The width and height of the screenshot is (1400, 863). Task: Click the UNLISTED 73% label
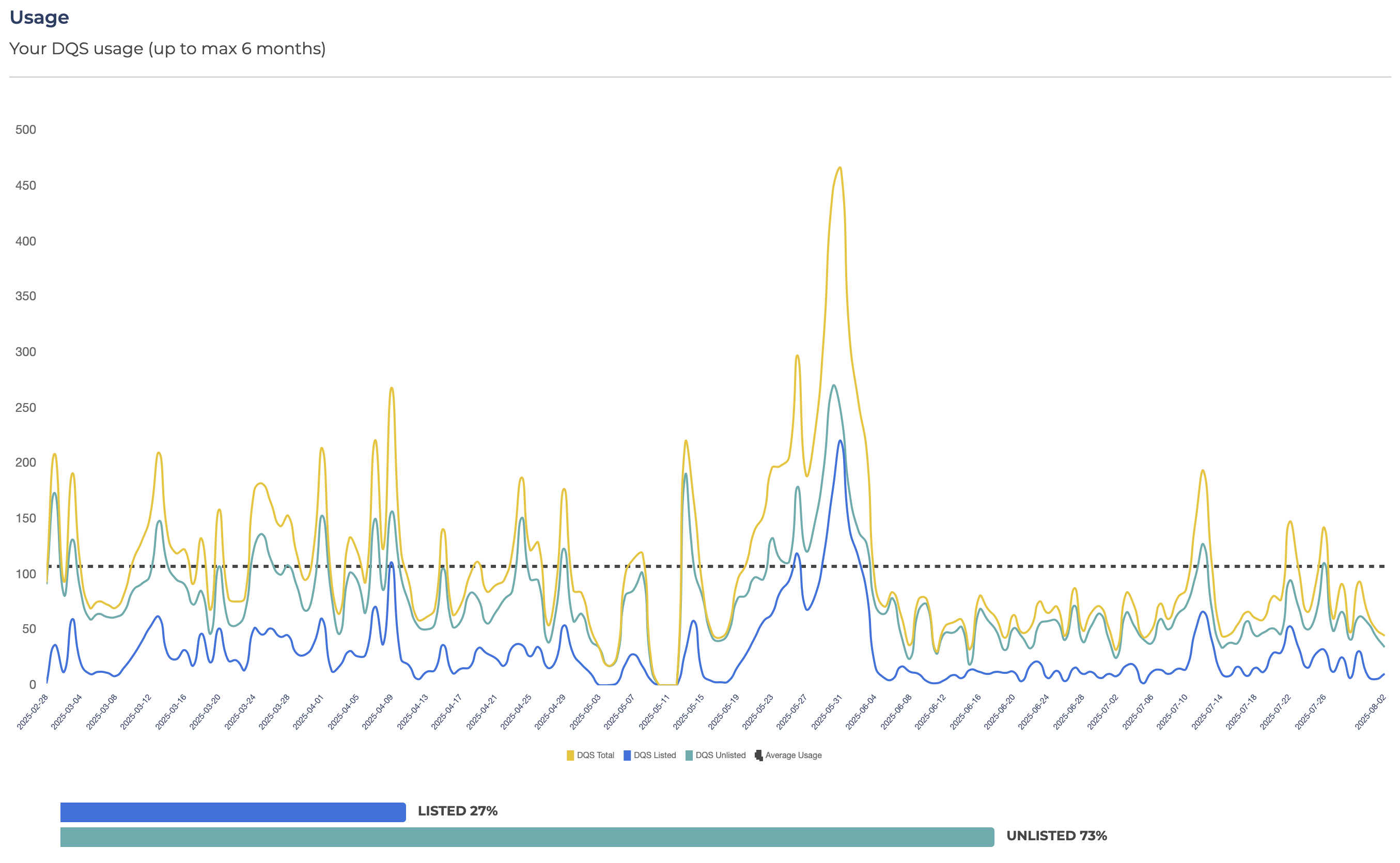1056,836
